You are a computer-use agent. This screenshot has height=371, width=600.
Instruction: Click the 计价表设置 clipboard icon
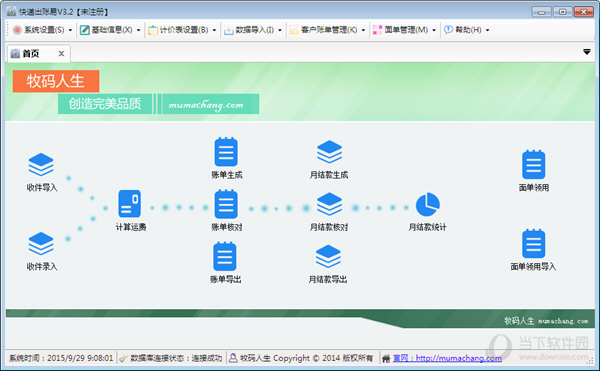click(x=153, y=30)
